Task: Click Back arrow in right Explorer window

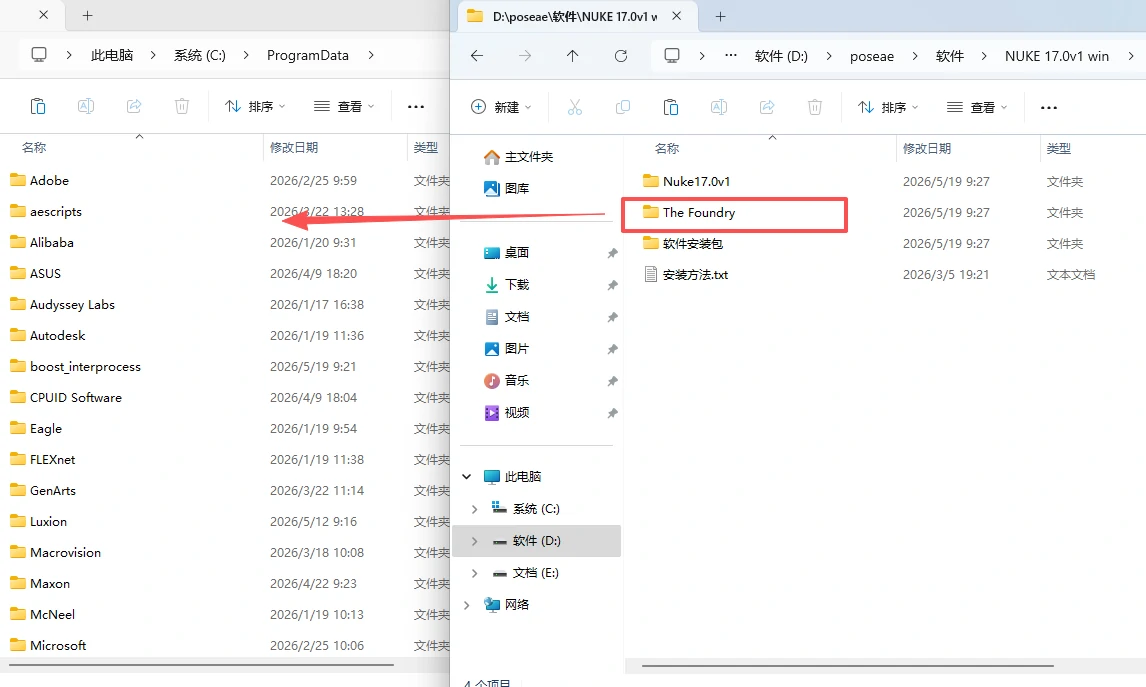Action: coord(477,56)
